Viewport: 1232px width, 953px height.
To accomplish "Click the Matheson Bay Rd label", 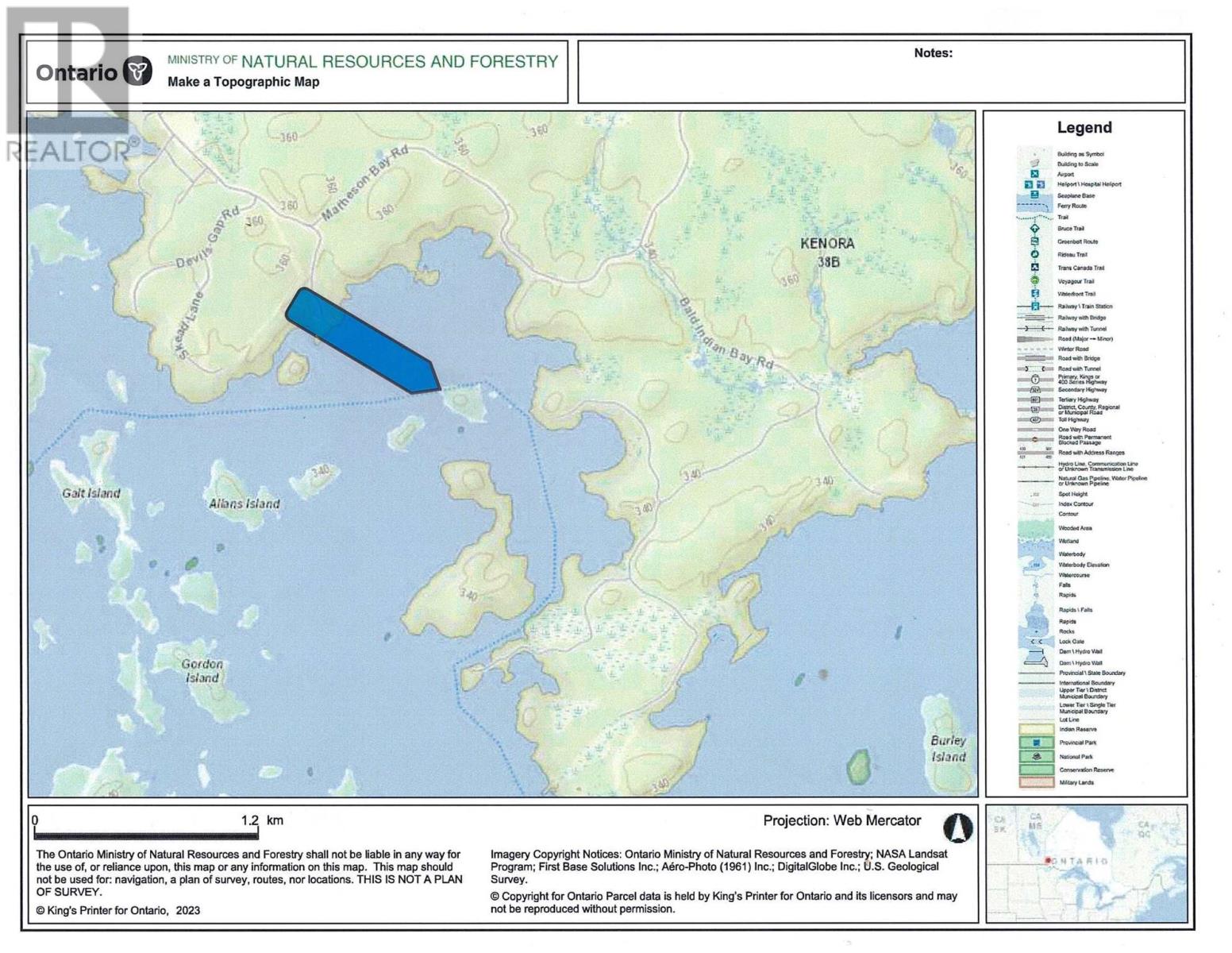I will point(364,183).
